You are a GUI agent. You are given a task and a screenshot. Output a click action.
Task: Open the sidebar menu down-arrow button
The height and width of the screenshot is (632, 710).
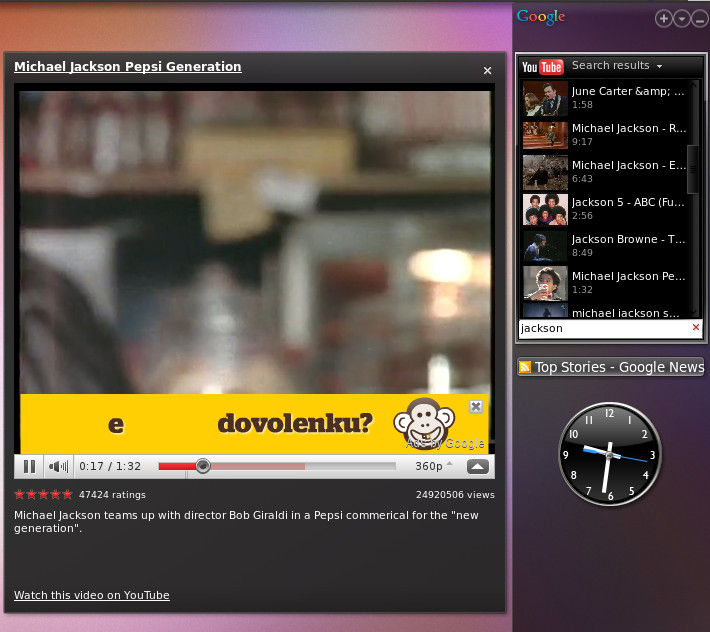681,19
